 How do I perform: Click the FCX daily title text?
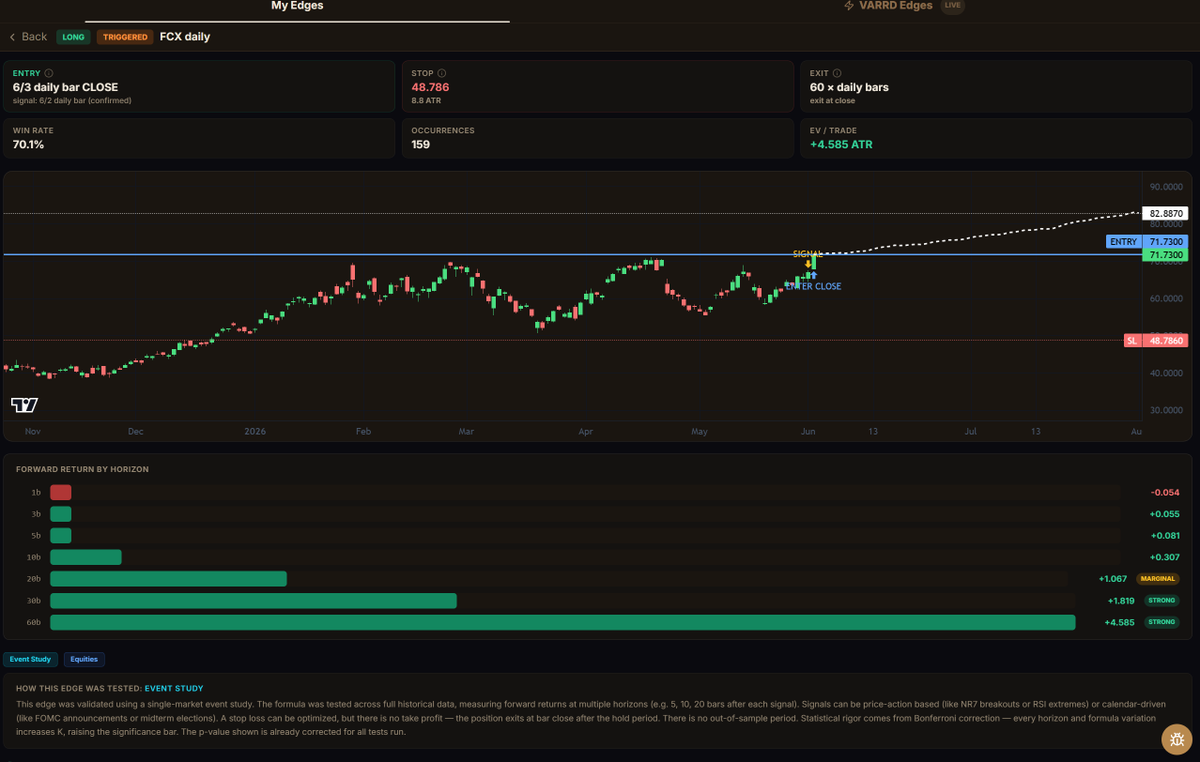point(185,37)
